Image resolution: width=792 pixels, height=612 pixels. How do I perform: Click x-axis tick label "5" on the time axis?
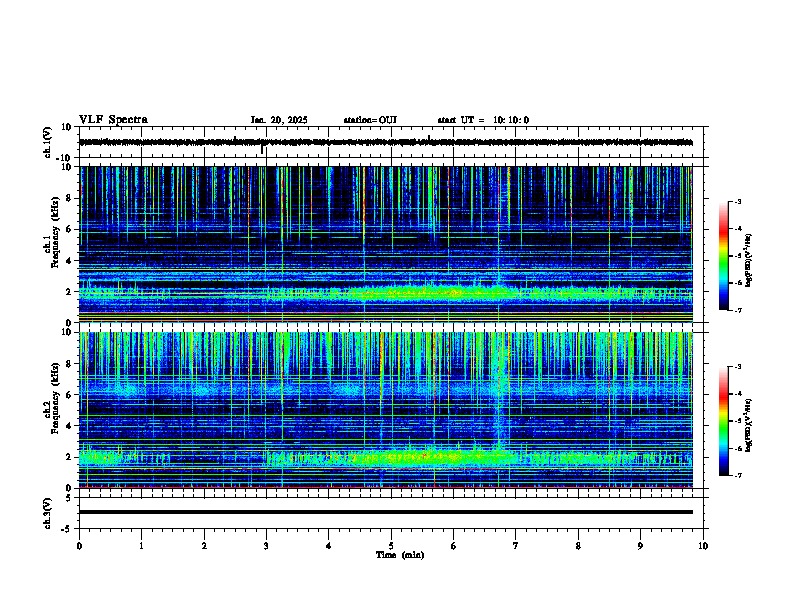click(391, 546)
